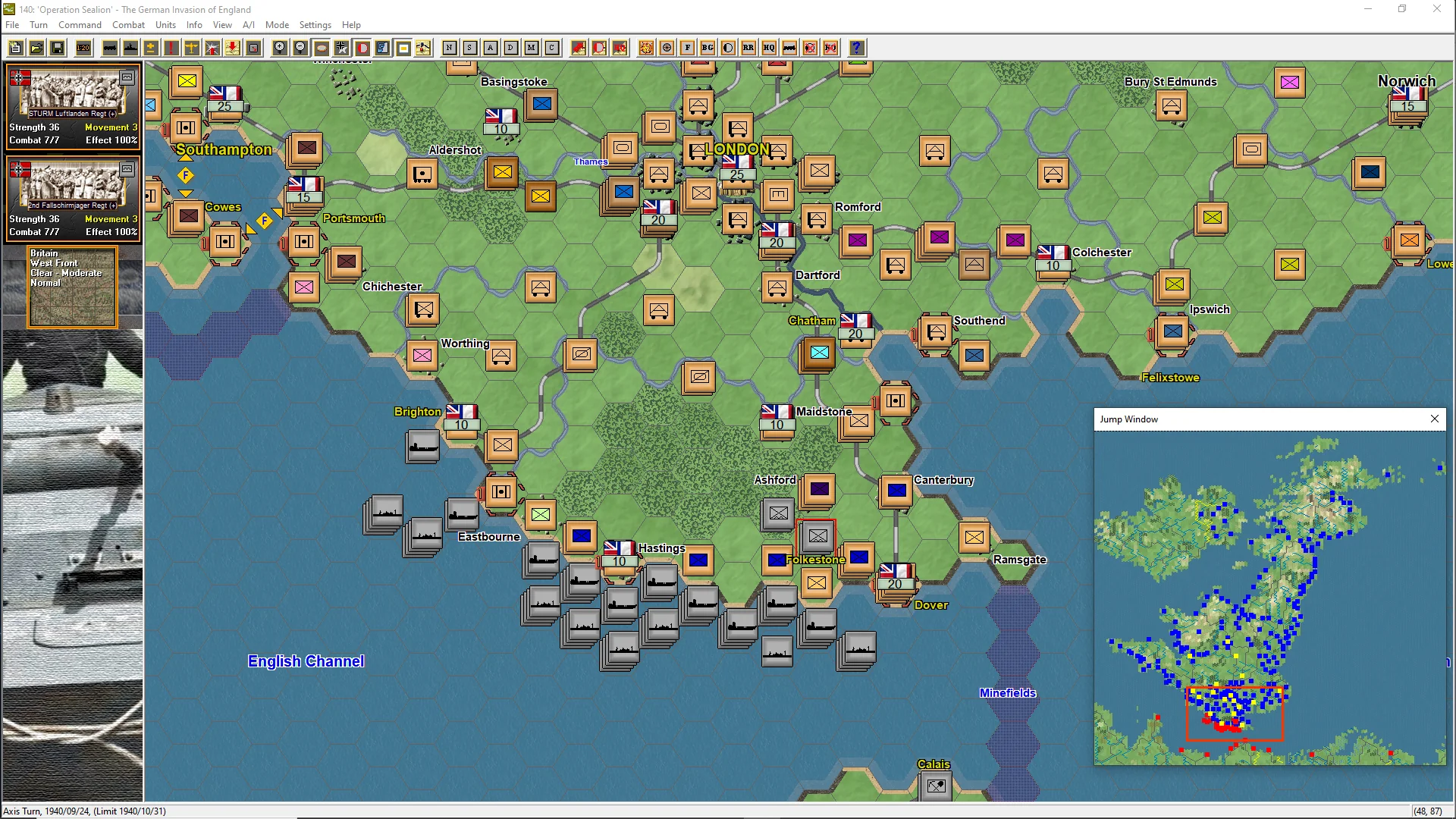Click the English Channel map label
Viewport: 1456px width, 819px height.
pyautogui.click(x=306, y=661)
